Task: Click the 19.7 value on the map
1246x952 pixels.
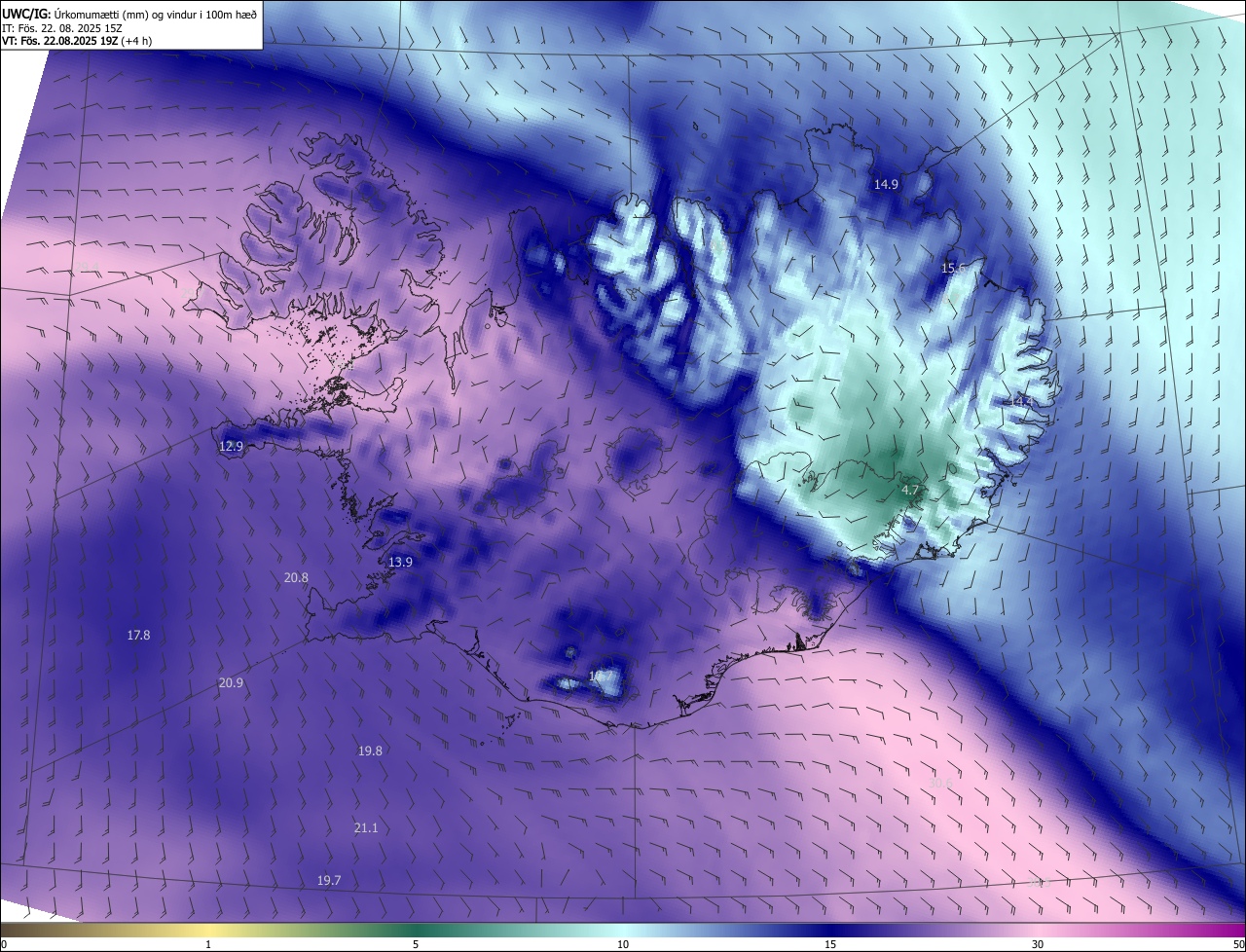Action: [x=329, y=880]
